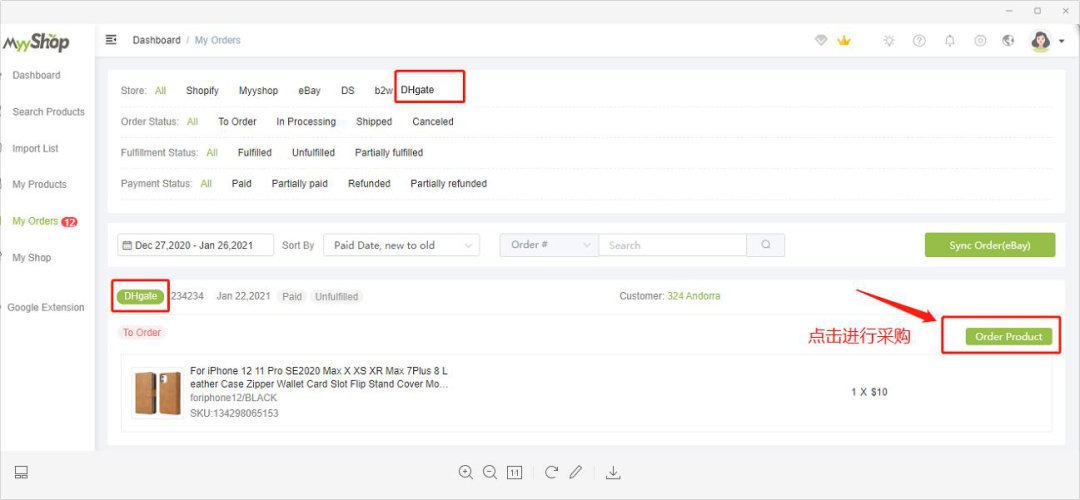Filter Payment Status by Refunded
Image resolution: width=1080 pixels, height=500 pixels.
369,184
